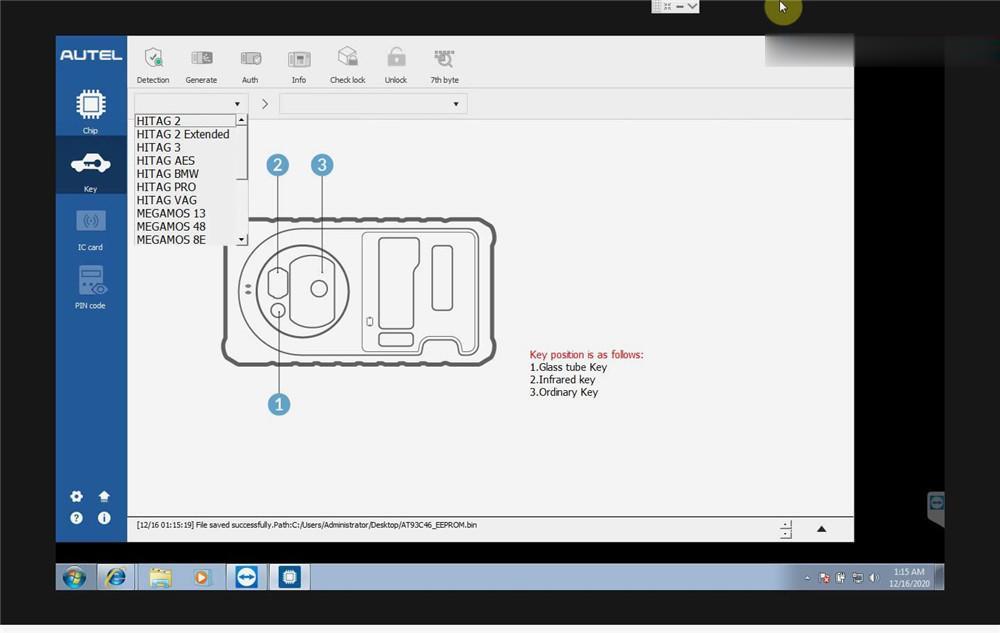The image size is (1000, 633).
Task: Open the about info icon
Action: click(105, 518)
